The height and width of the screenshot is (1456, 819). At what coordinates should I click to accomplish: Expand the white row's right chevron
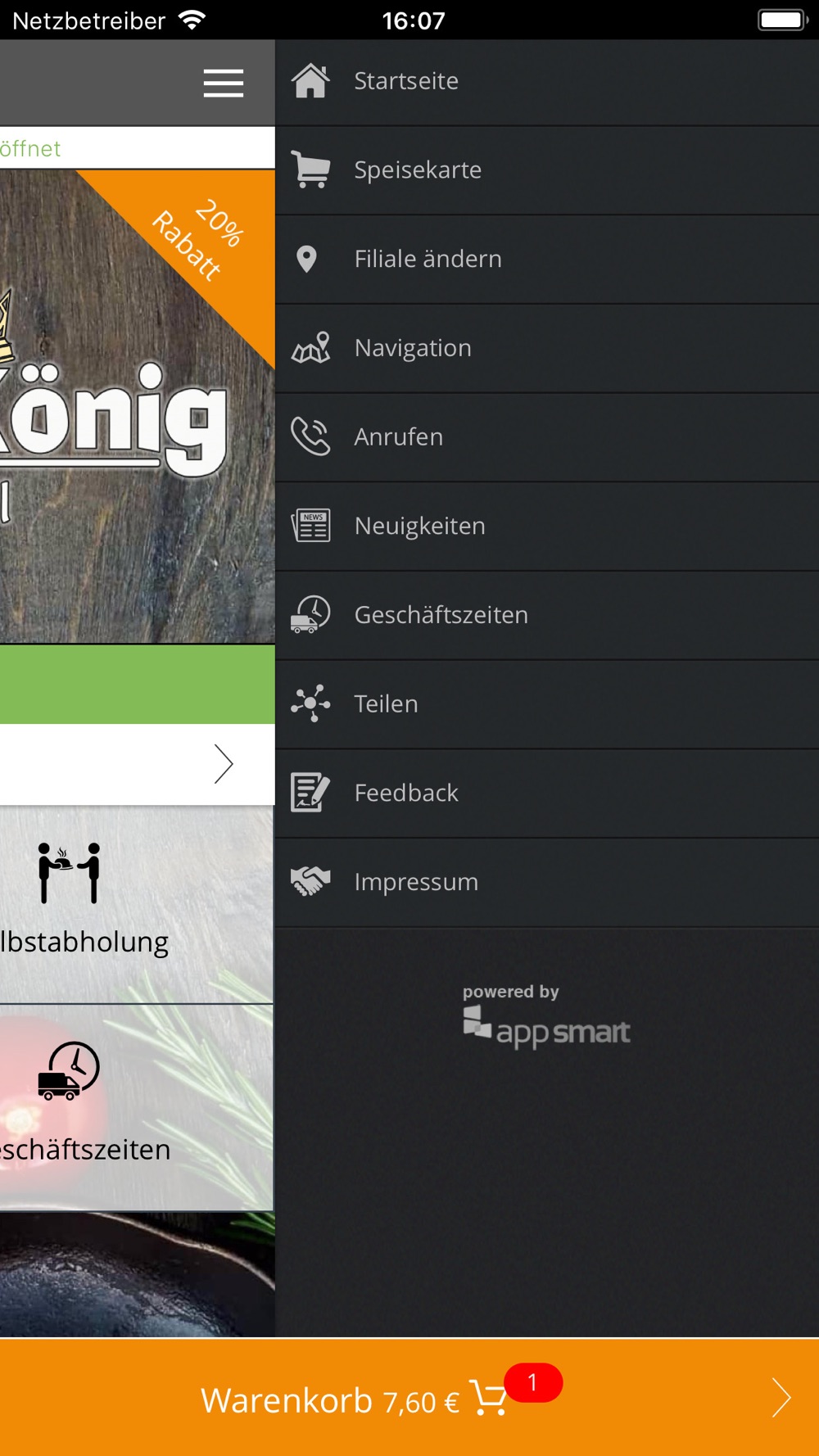(x=224, y=764)
